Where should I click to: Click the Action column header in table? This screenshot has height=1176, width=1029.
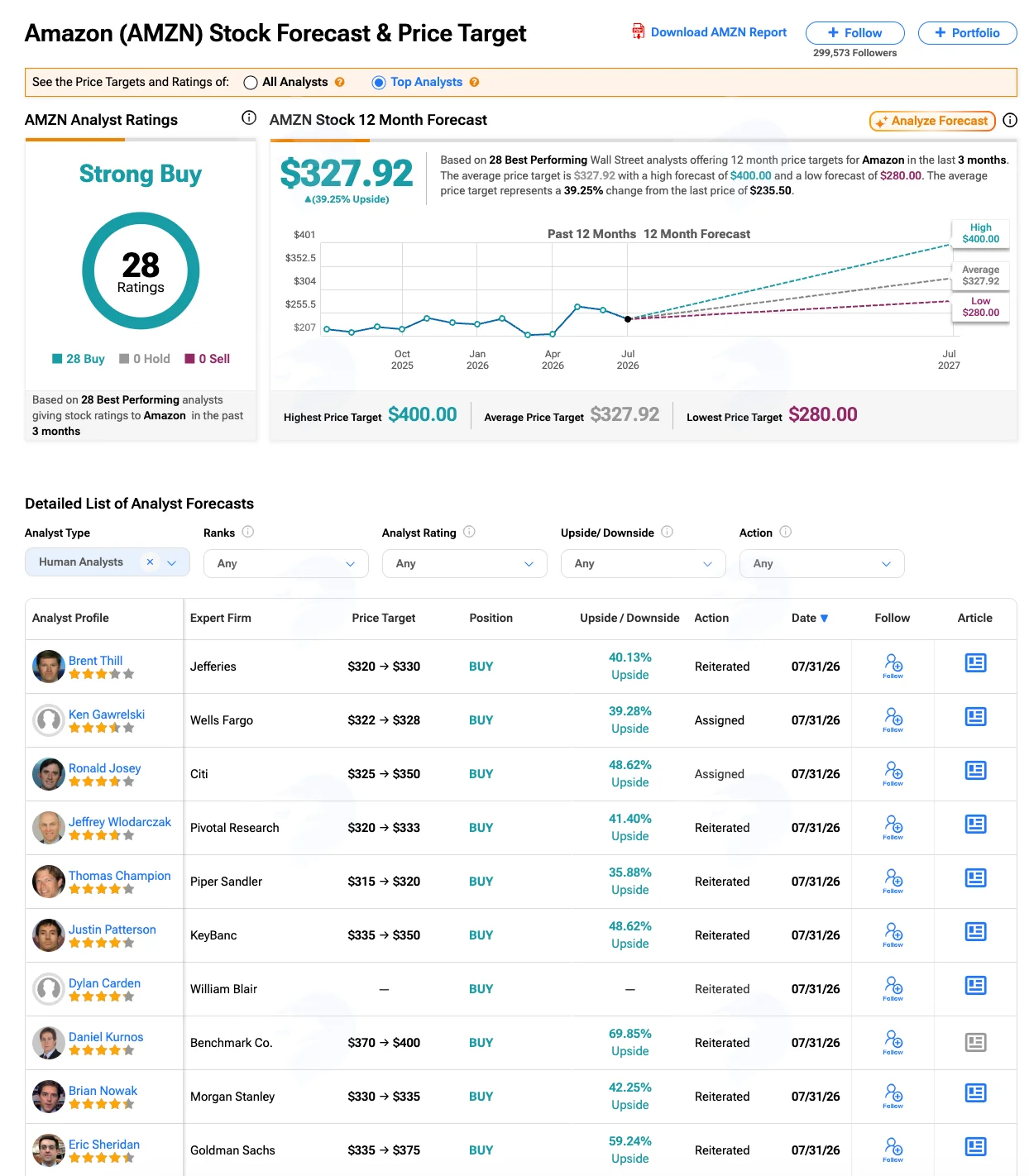[x=711, y=618]
